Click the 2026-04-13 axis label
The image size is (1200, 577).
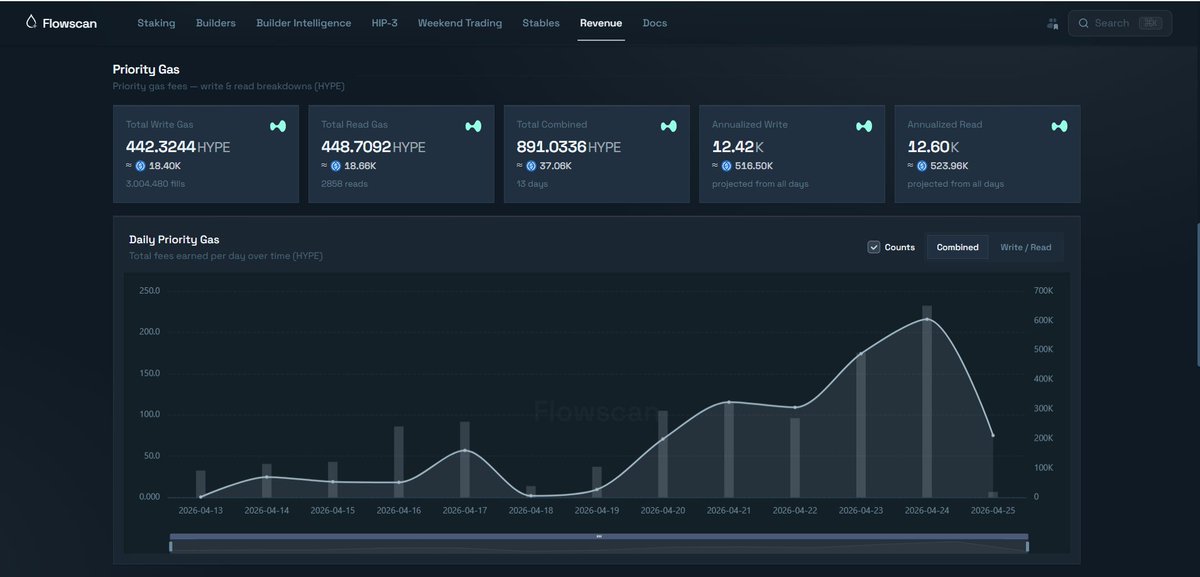click(x=201, y=510)
